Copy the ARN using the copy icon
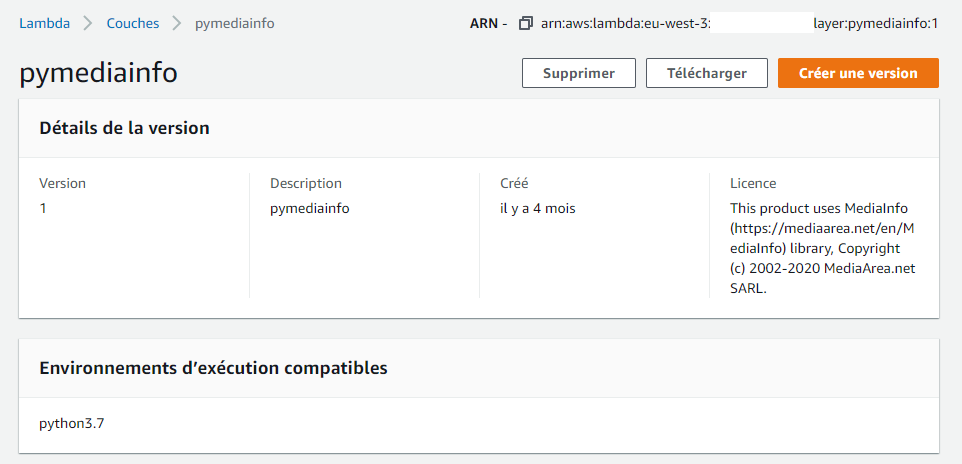Image resolution: width=962 pixels, height=464 pixels. [x=525, y=24]
